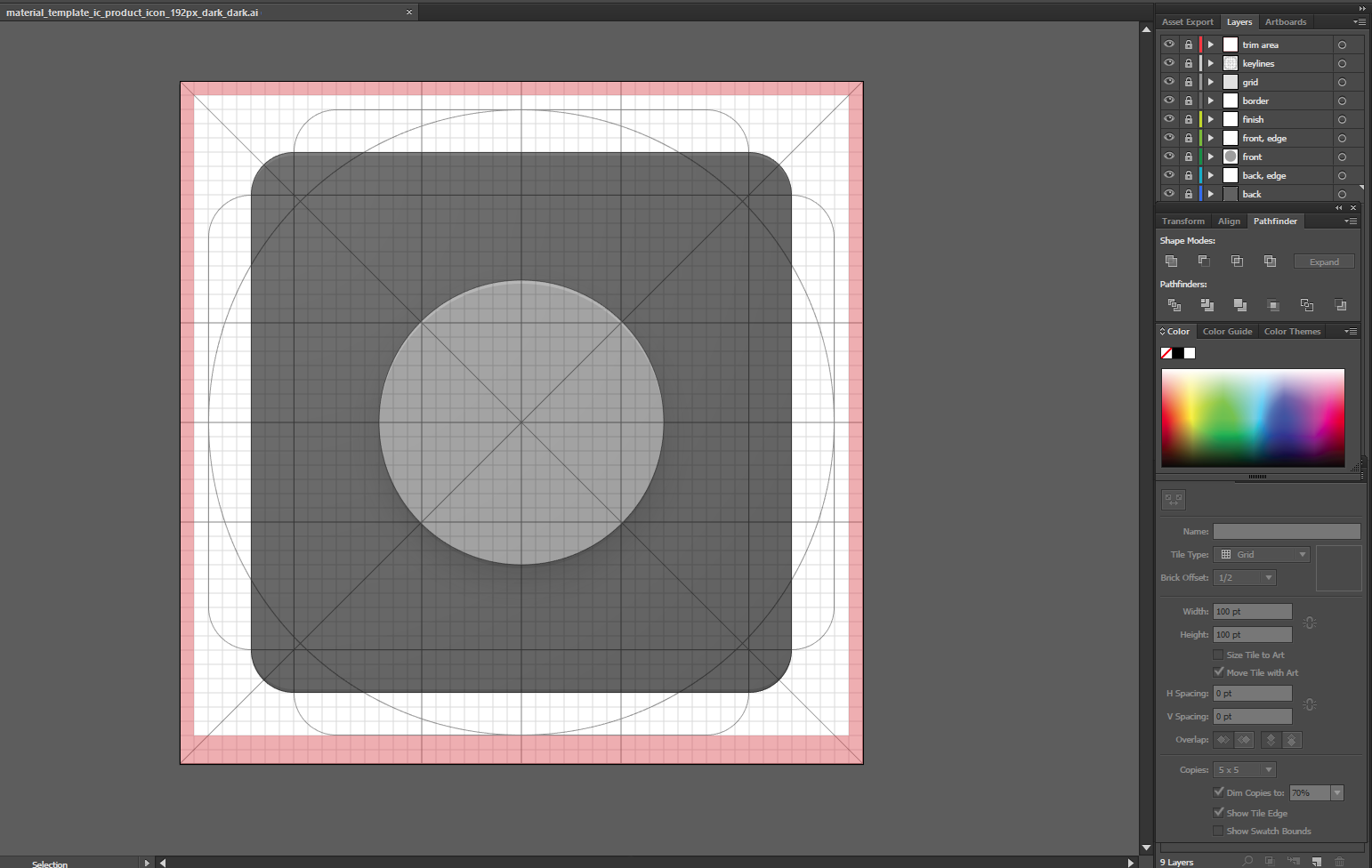
Task: Click the Outline pathfinder icon
Action: pyautogui.click(x=1306, y=304)
